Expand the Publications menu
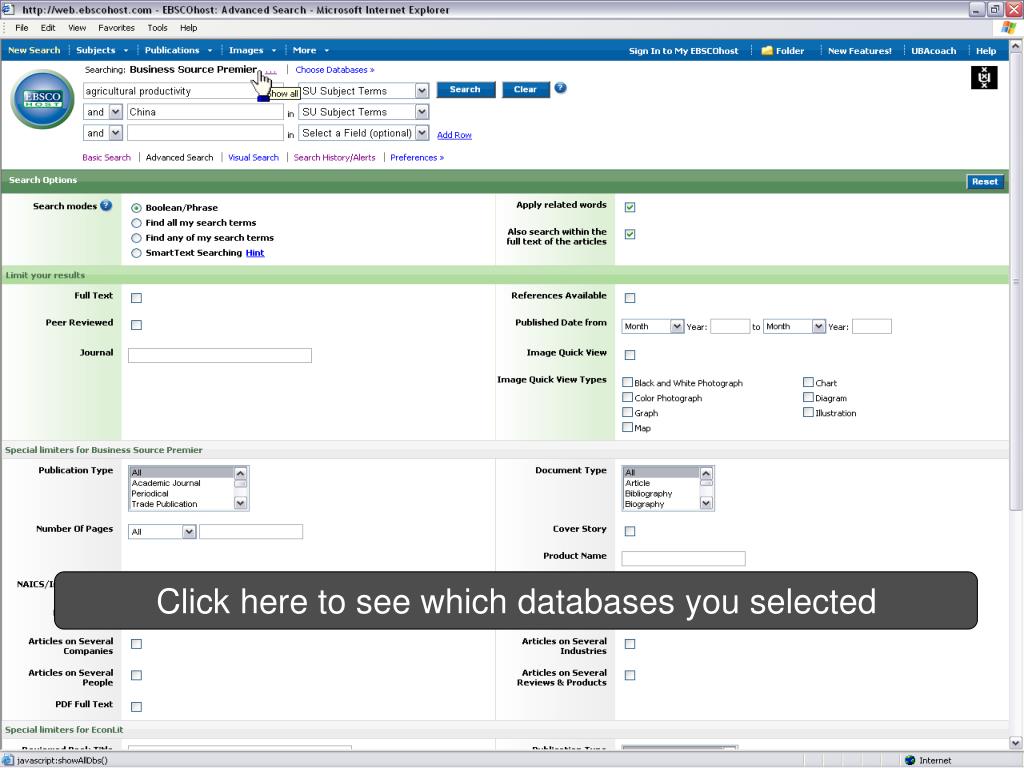This screenshot has height=768, width=1024. point(178,50)
